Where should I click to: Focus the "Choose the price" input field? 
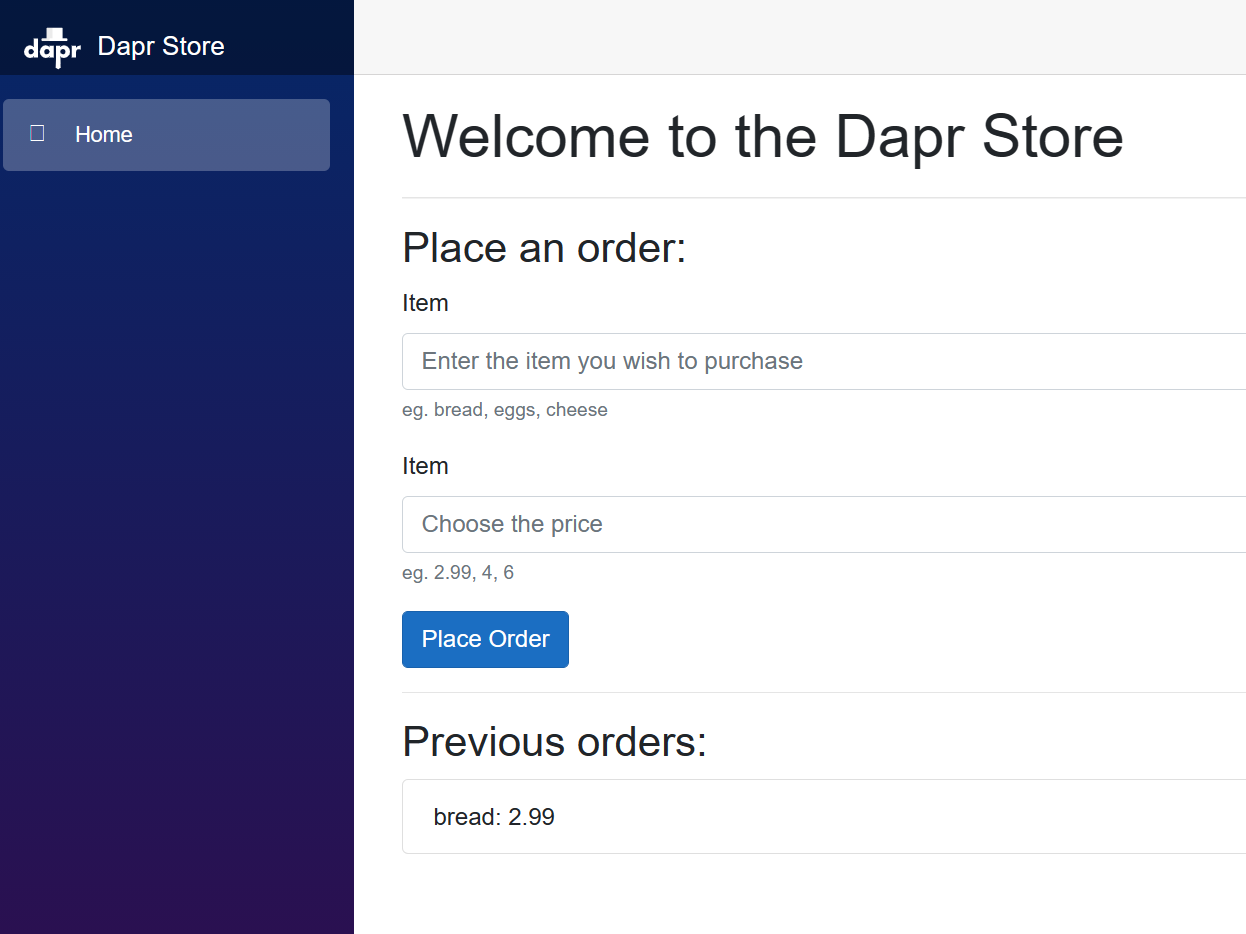(822, 524)
